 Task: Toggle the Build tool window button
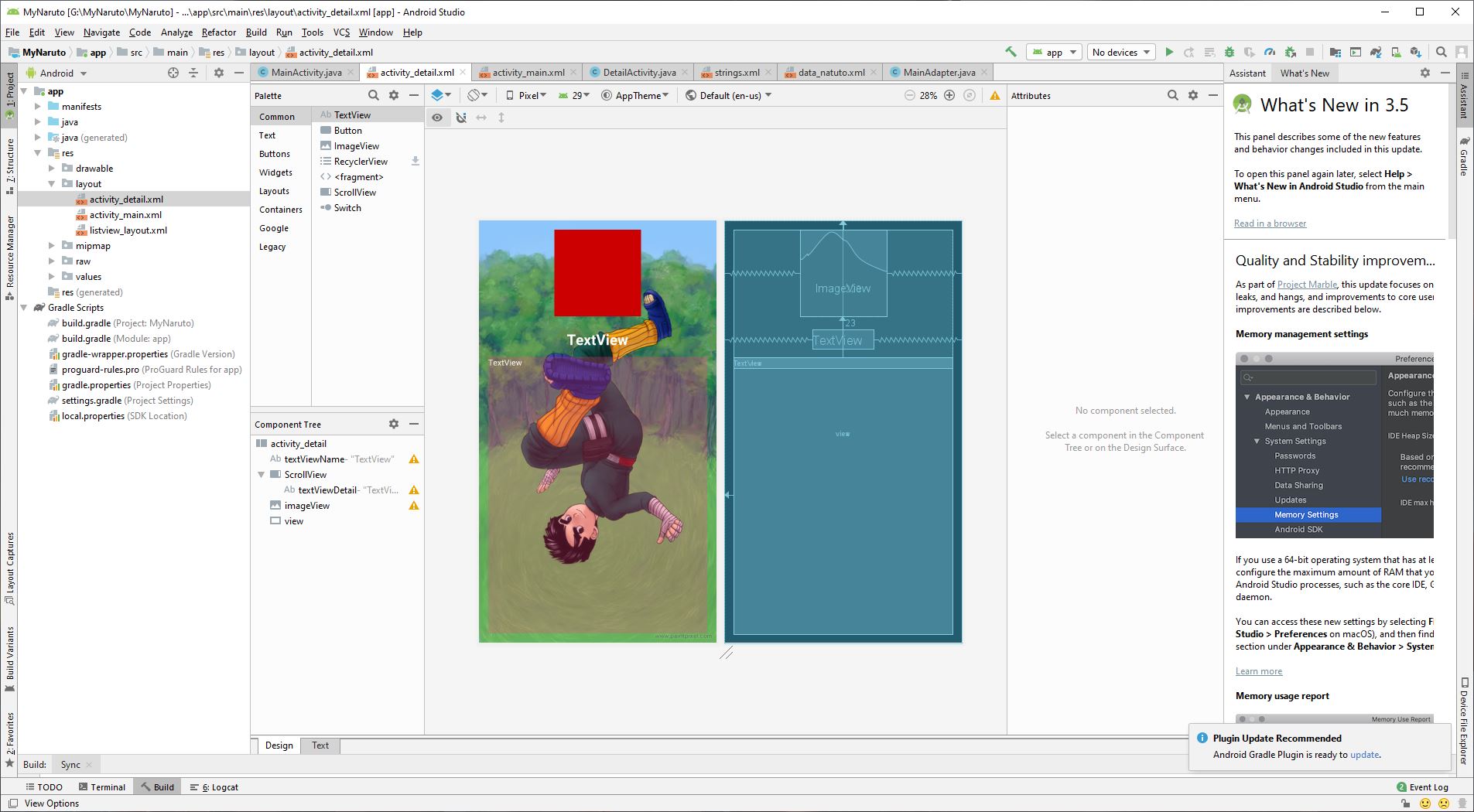click(x=157, y=786)
